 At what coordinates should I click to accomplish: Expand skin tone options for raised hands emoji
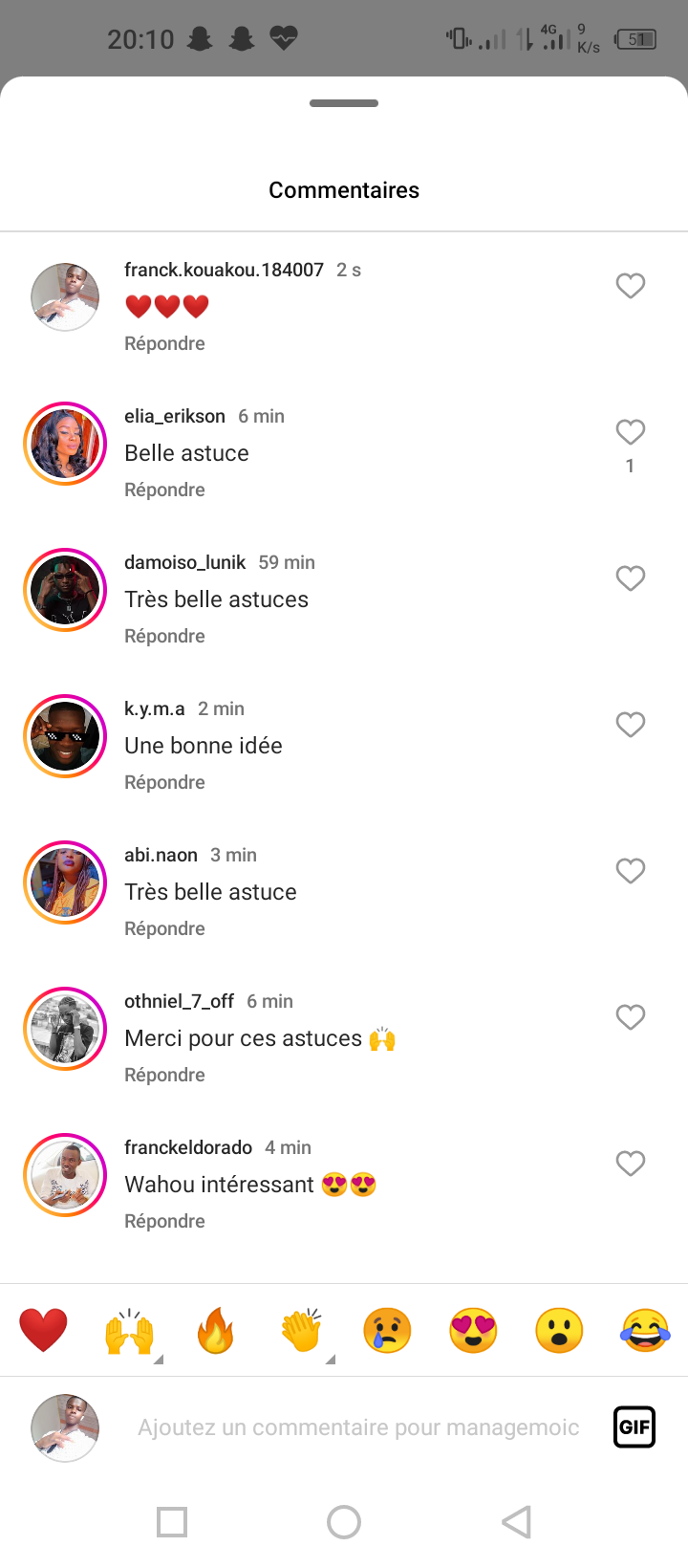158,1359
